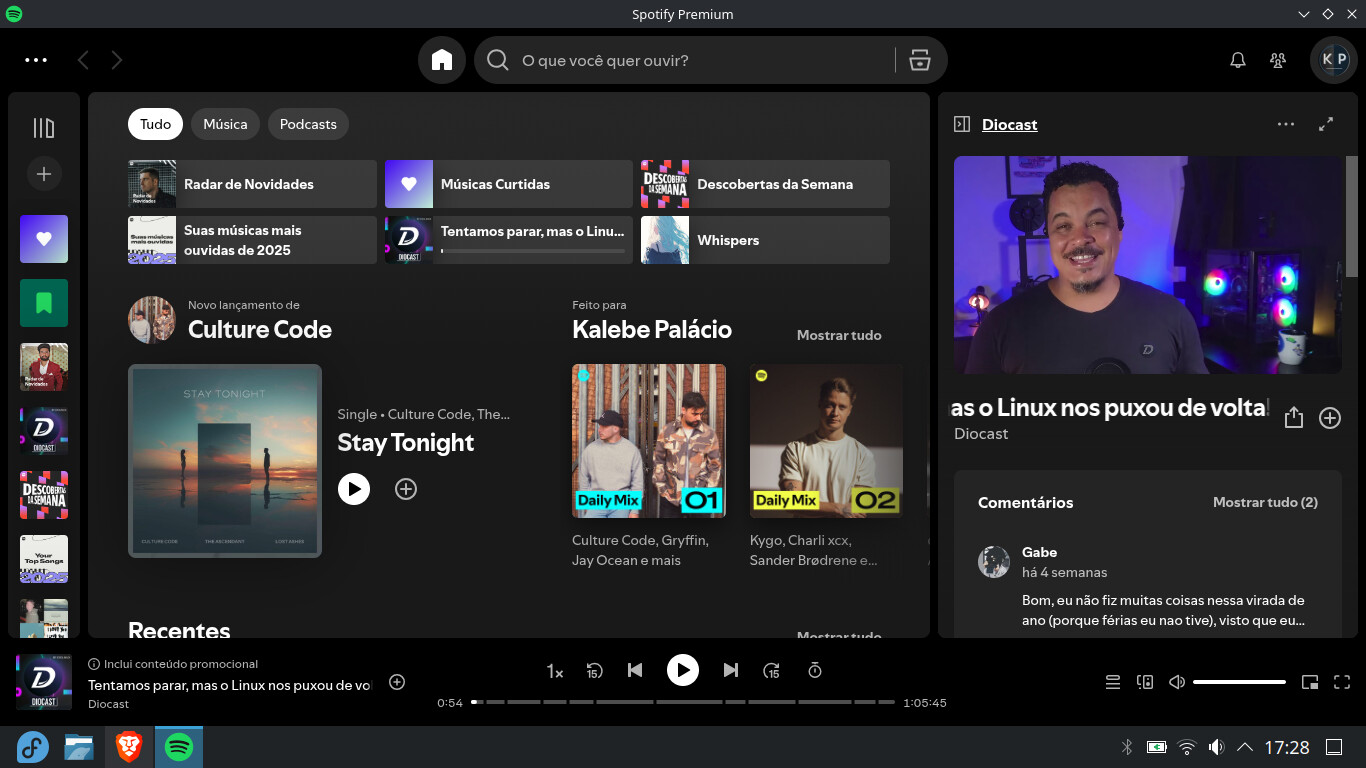Open the notifications bell
This screenshot has height=768, width=1366.
(1237, 60)
